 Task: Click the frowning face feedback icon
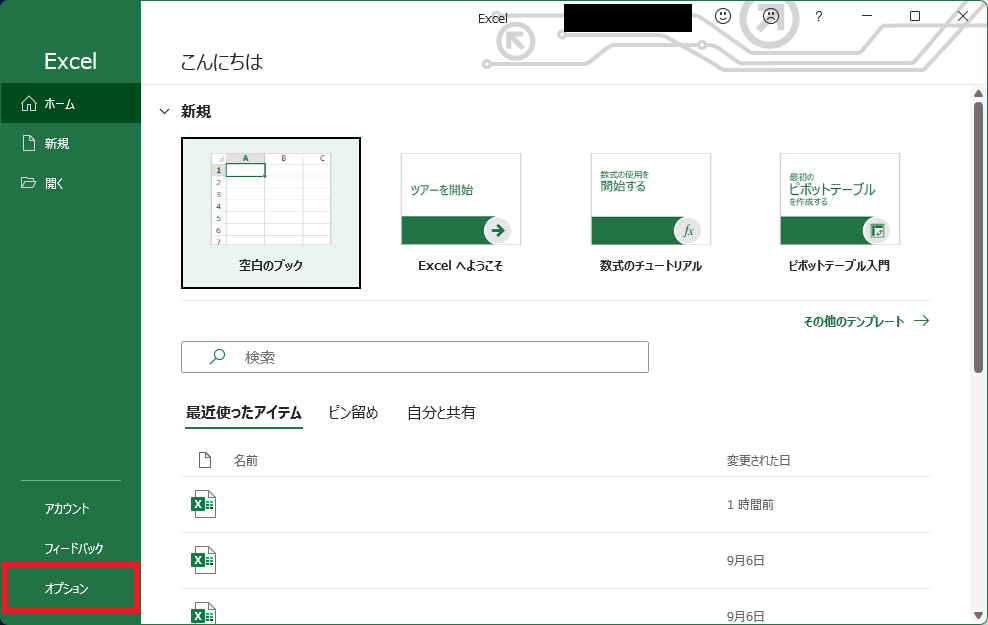[771, 17]
